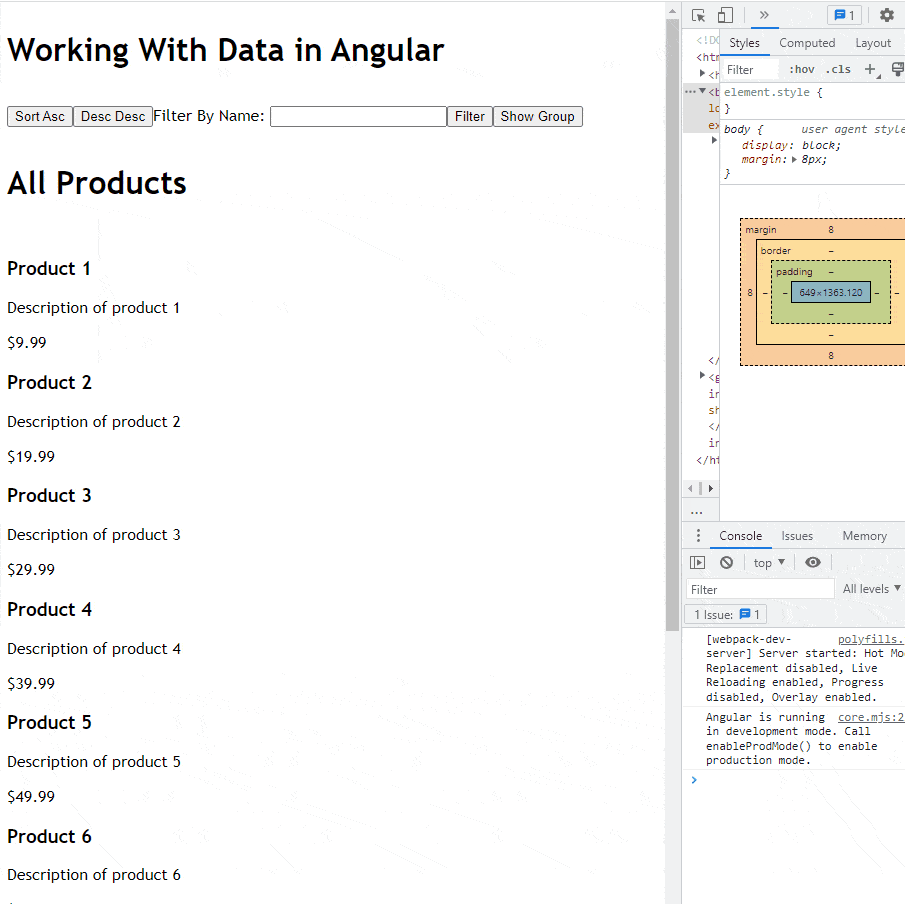
Task: Focus the Styles filter field
Action: click(750, 70)
